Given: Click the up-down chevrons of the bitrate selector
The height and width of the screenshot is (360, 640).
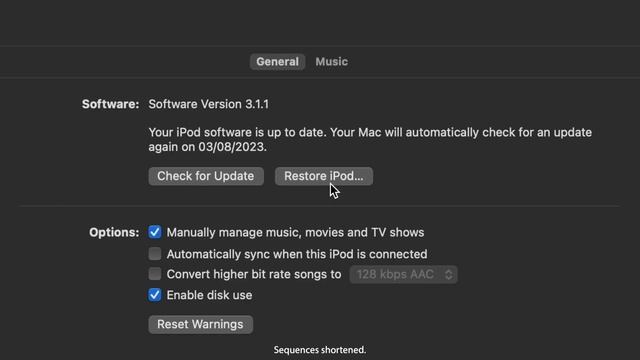Looking at the screenshot, I should pos(449,274).
